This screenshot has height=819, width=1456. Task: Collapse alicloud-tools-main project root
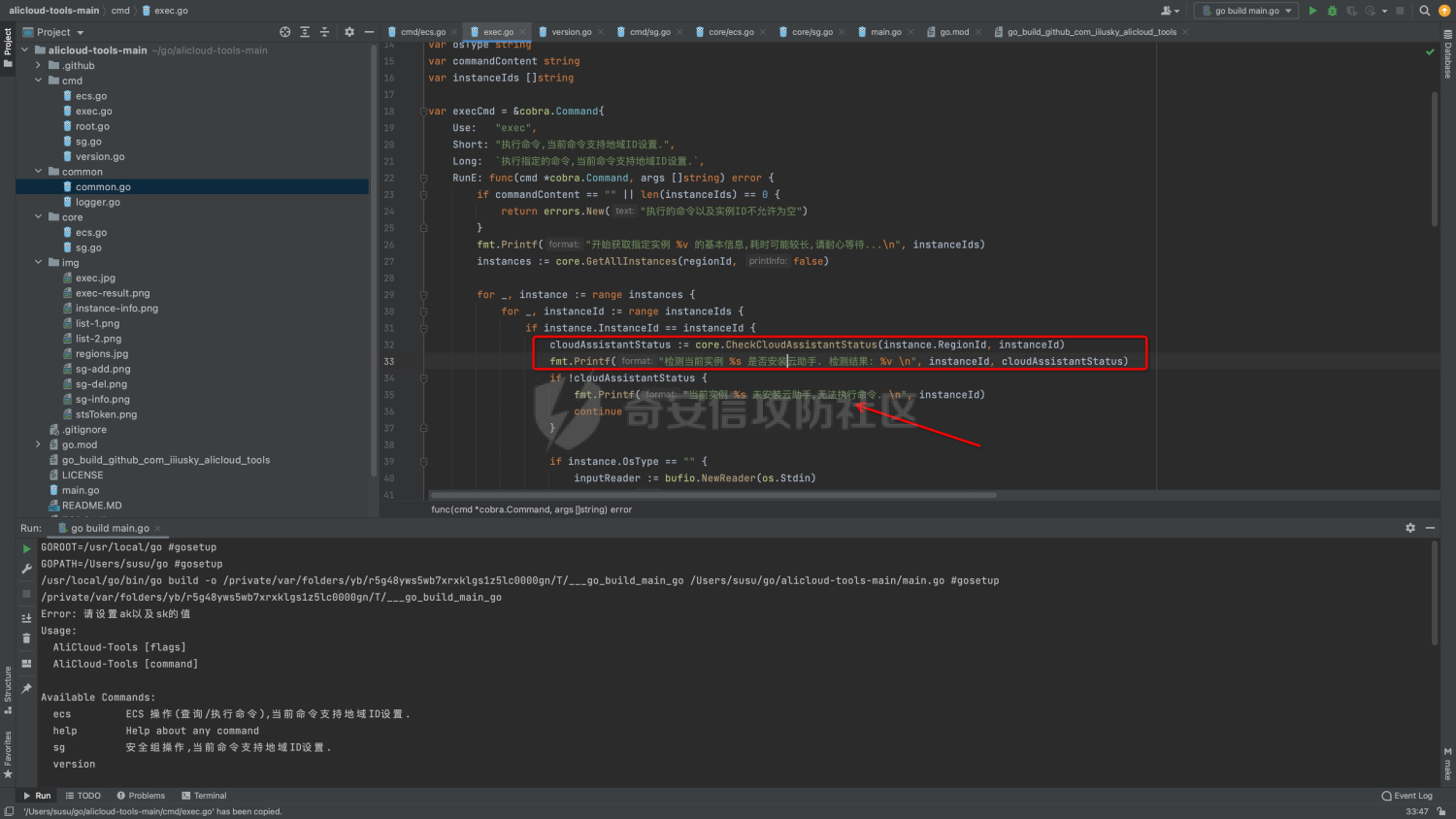click(25, 50)
